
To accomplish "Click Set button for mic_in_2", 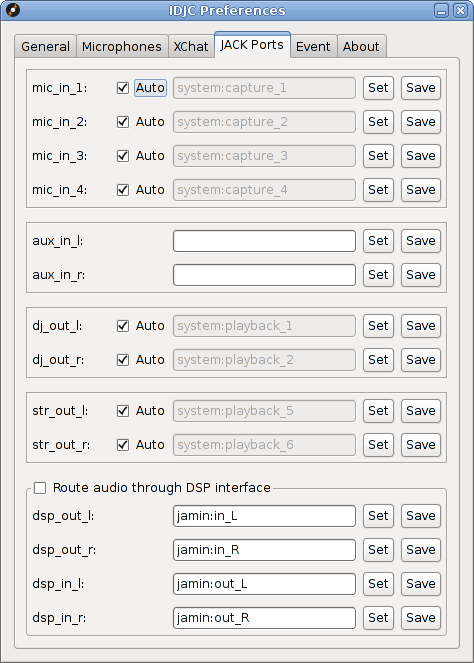I will tap(378, 122).
